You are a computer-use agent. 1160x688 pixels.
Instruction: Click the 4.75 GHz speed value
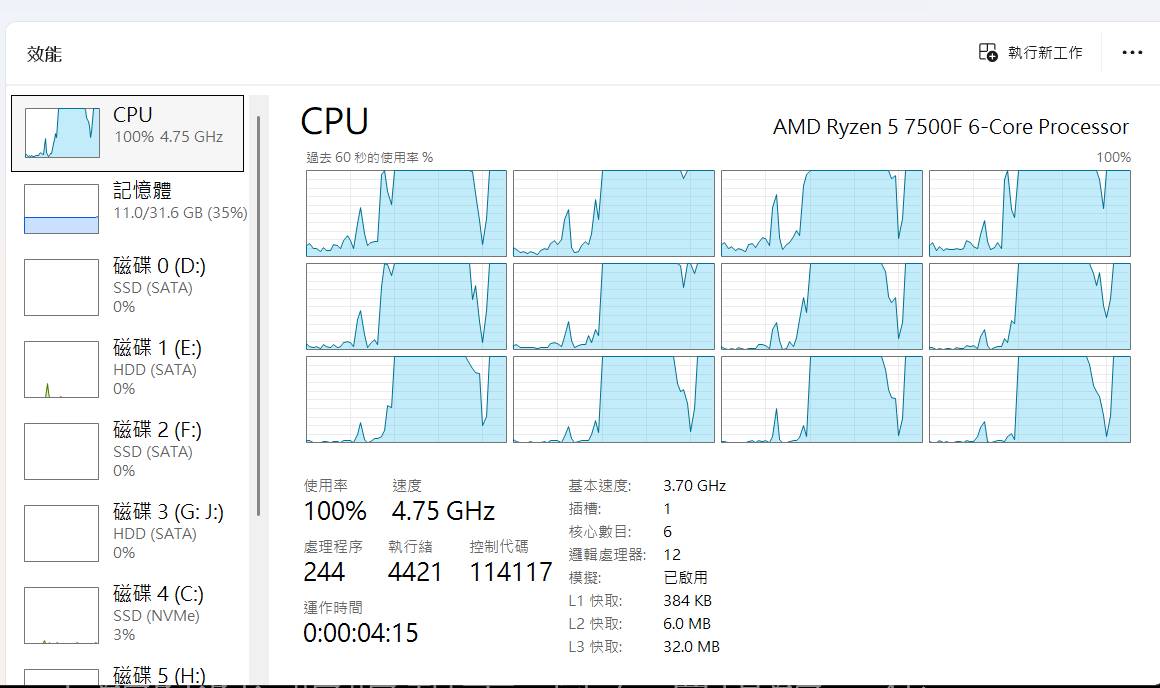(x=443, y=510)
